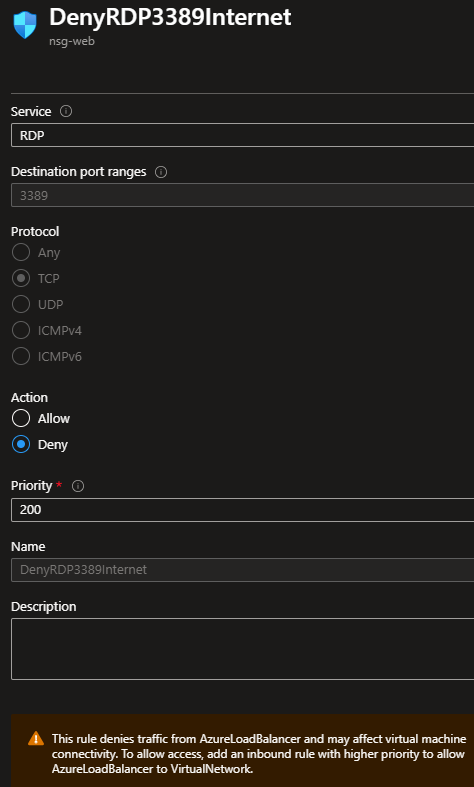Click the DenyRDP3389Internet page title
This screenshot has width=474, height=787.
pos(170,18)
